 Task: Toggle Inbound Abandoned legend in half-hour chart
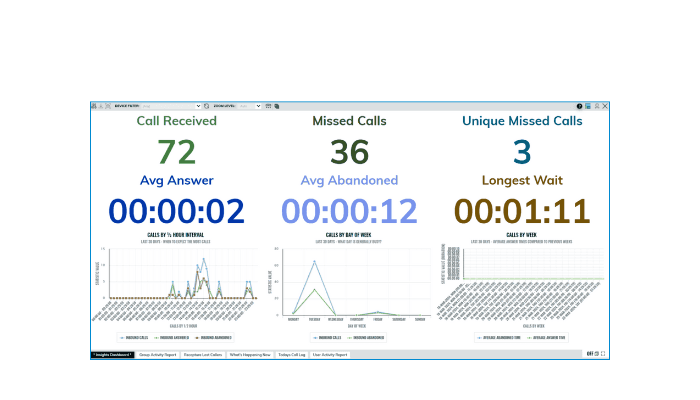coord(213,338)
